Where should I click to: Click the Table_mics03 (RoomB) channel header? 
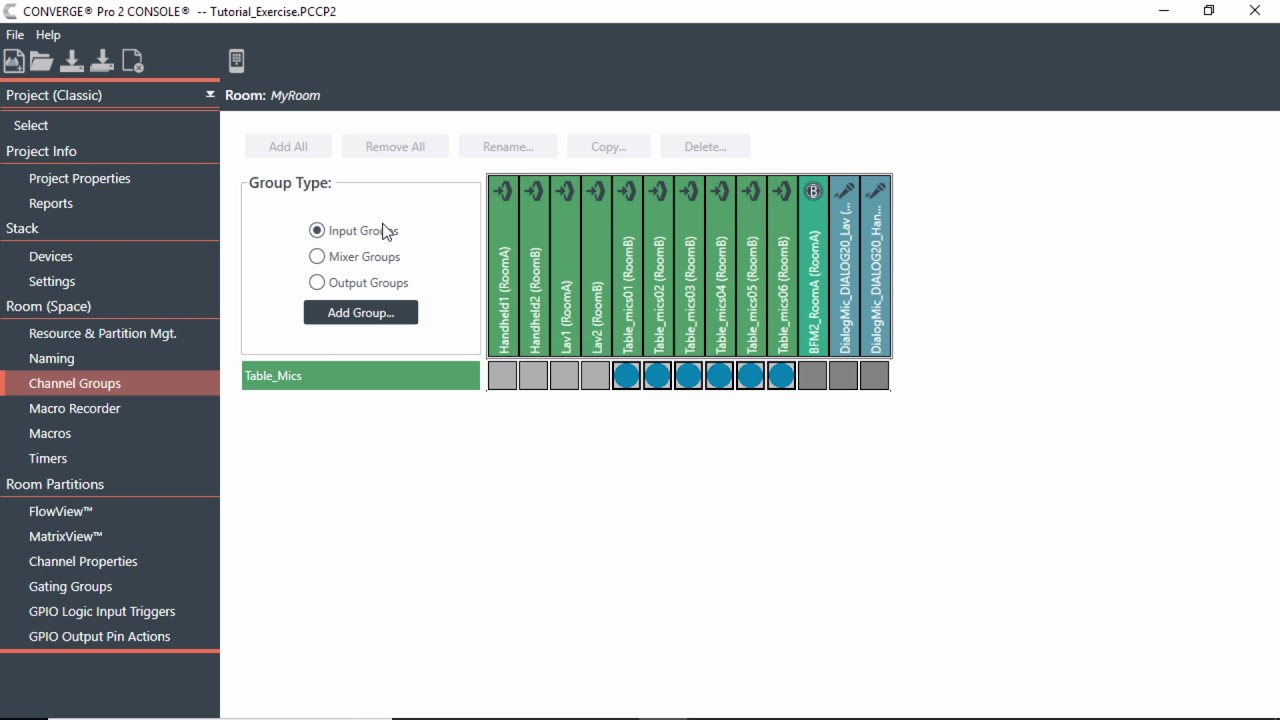pos(689,266)
